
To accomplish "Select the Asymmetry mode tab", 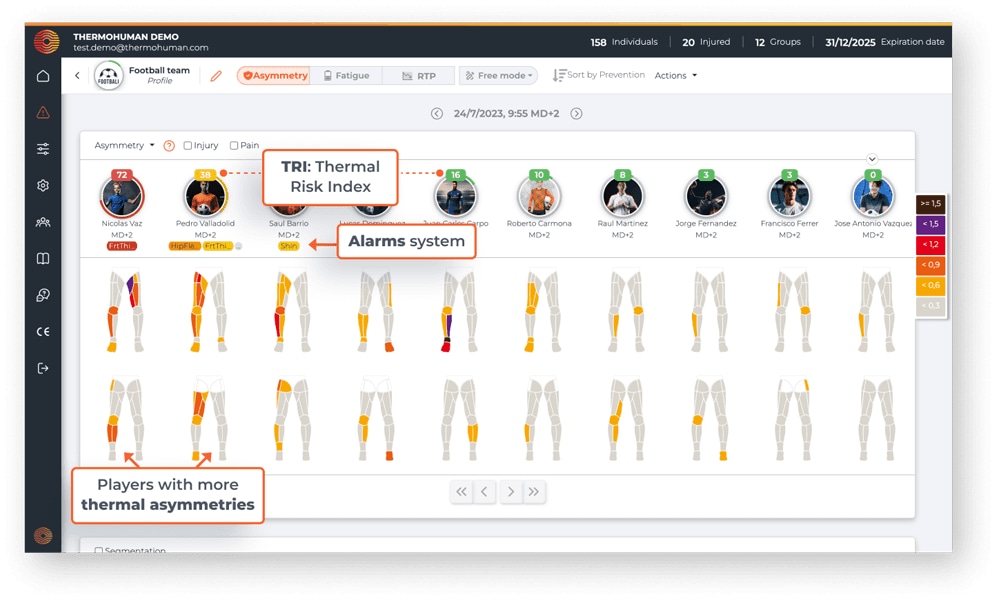I will [x=274, y=75].
